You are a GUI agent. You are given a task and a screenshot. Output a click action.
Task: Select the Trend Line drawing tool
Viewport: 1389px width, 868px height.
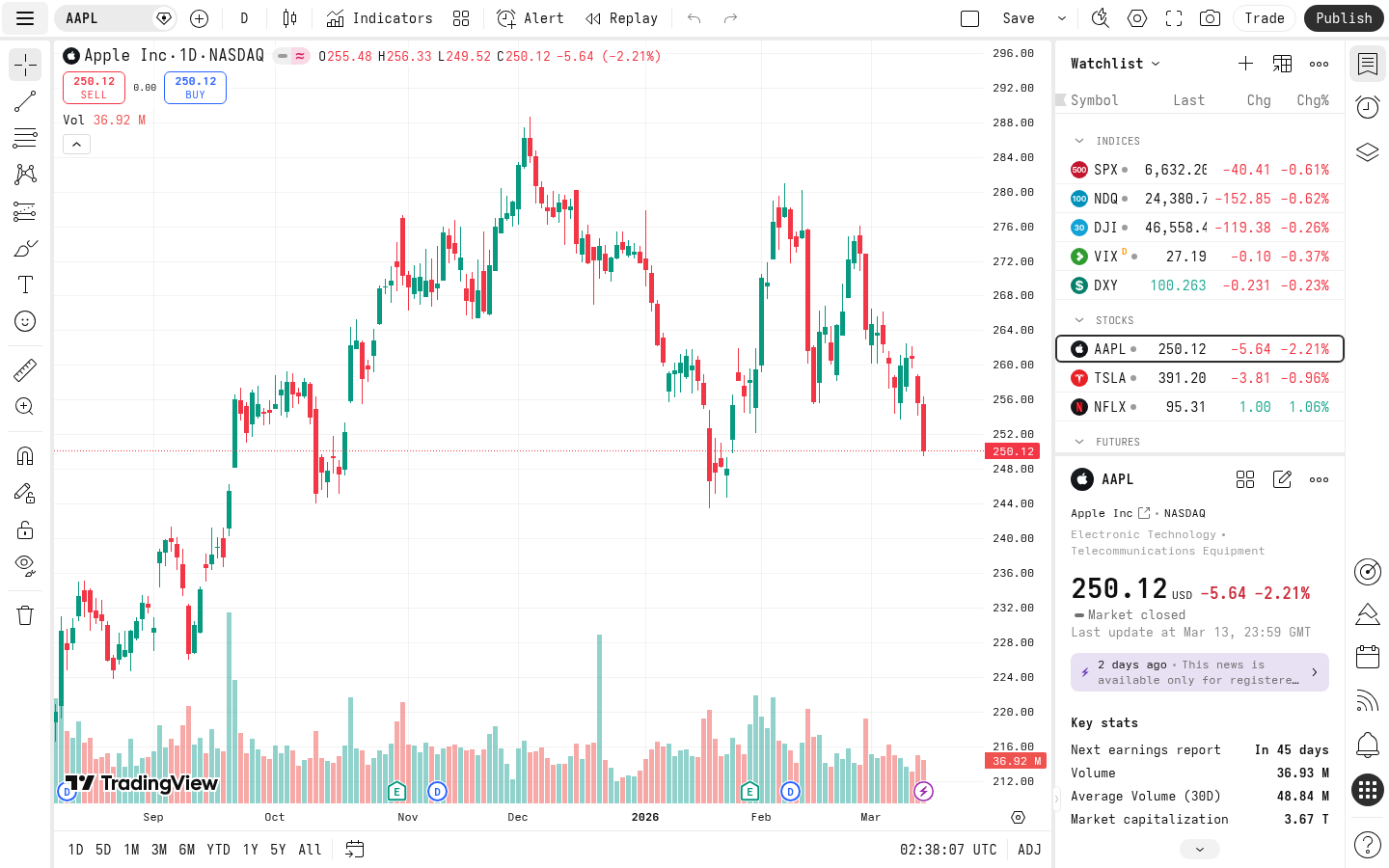pos(24,101)
